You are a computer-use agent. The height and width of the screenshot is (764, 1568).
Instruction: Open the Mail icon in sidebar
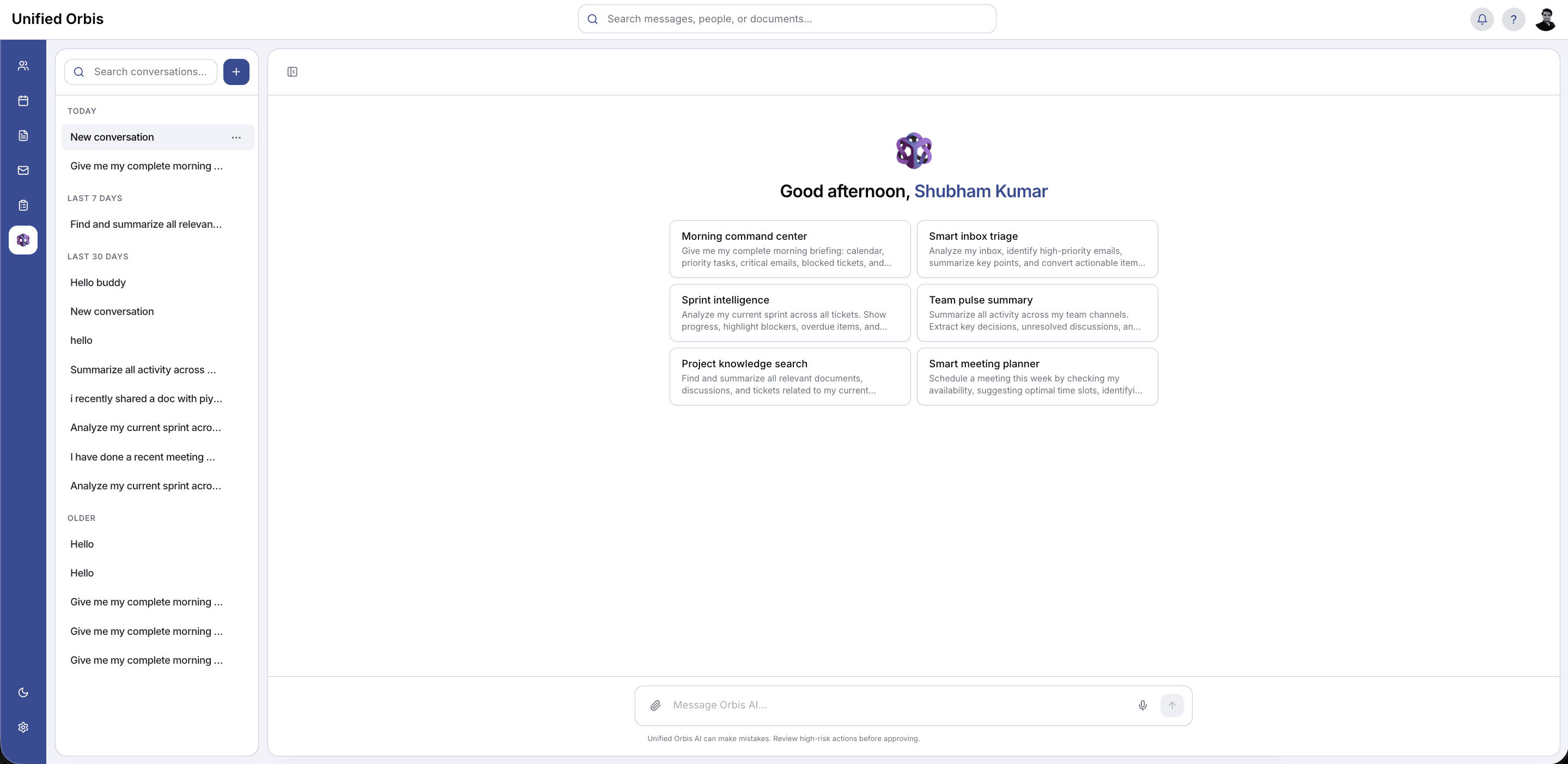click(x=23, y=171)
